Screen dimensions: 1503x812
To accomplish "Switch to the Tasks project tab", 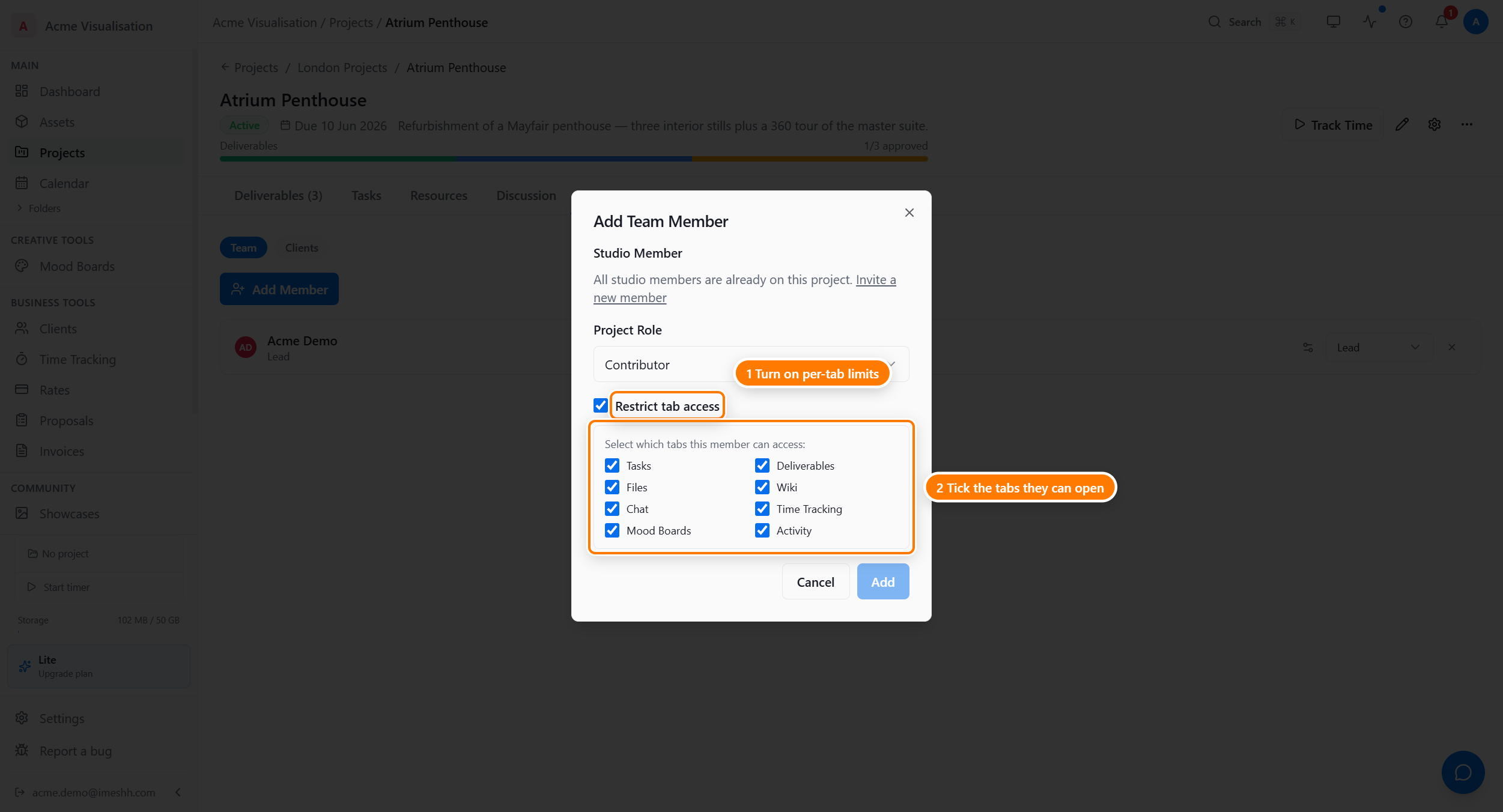I will click(366, 195).
